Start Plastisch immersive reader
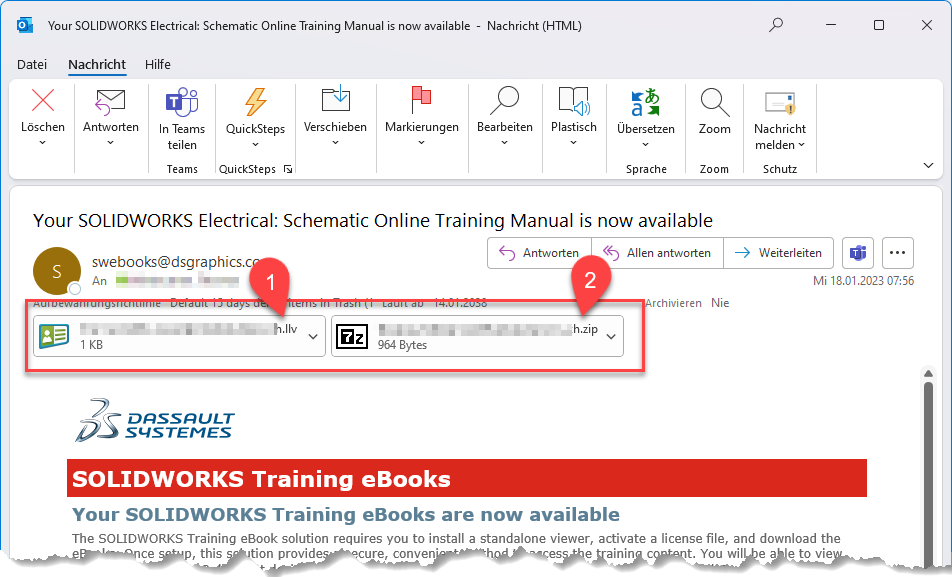 [x=573, y=100]
